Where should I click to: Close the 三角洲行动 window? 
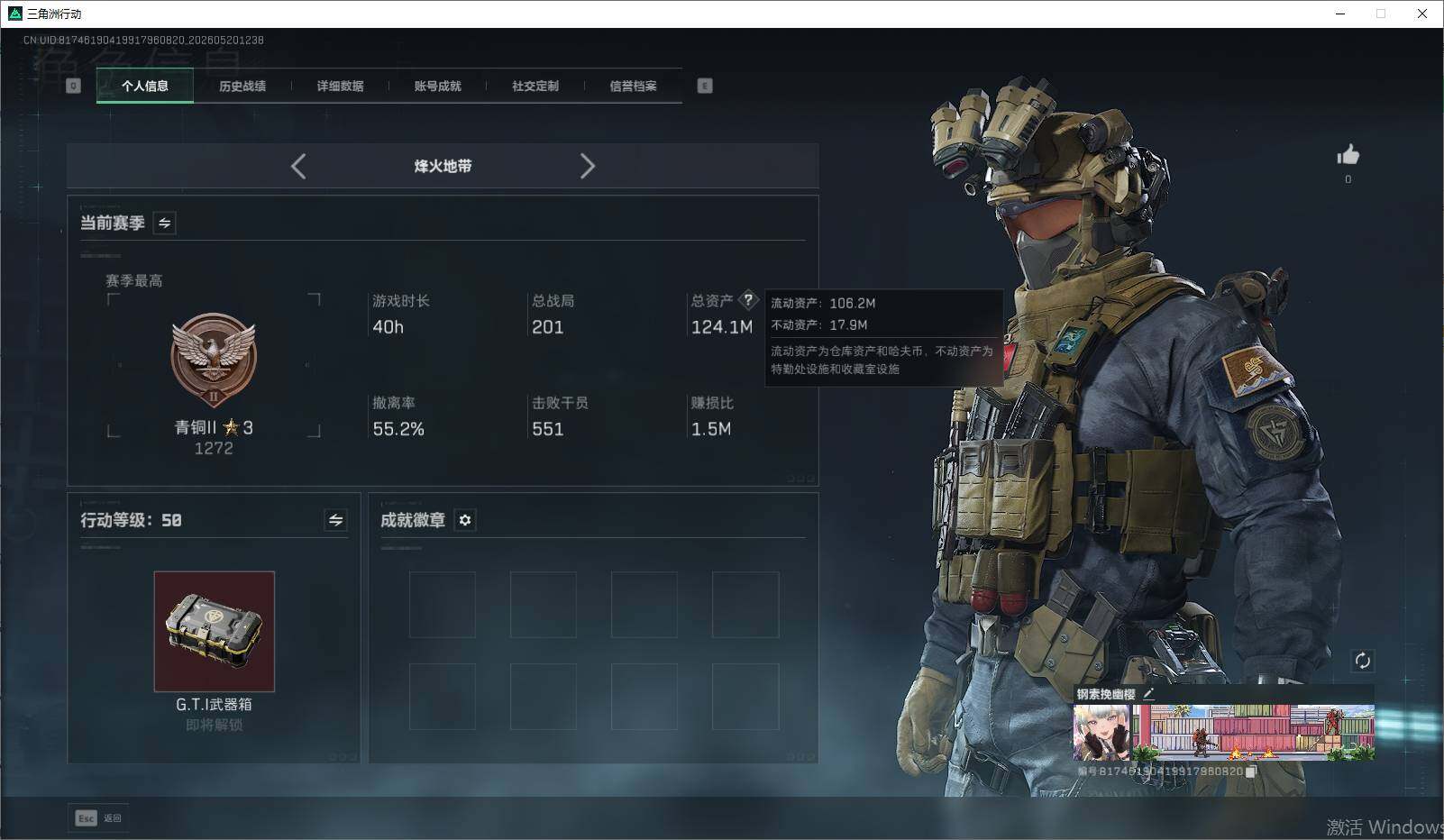pos(1422,14)
